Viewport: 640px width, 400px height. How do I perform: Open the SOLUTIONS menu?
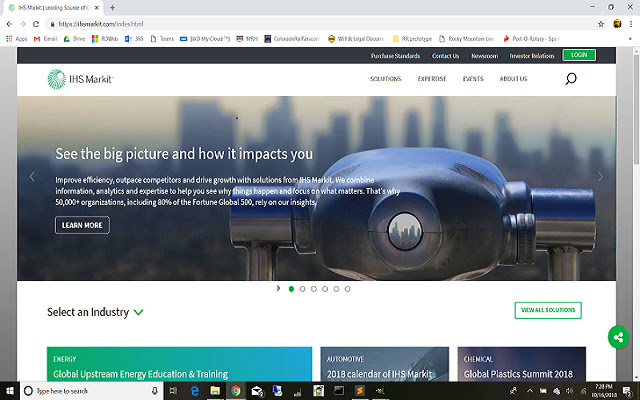pyautogui.click(x=386, y=78)
